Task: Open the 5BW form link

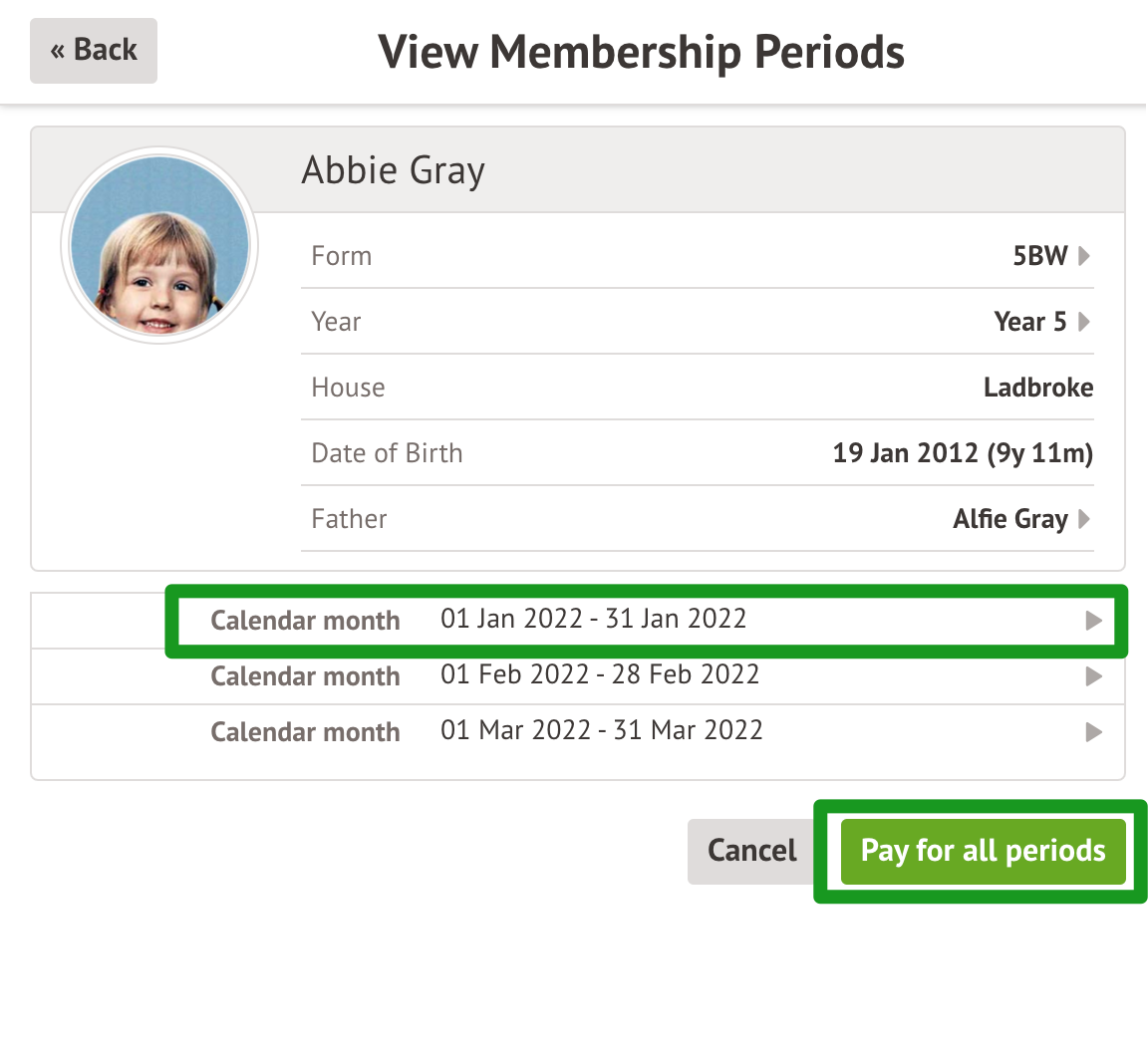Action: 1039,256
